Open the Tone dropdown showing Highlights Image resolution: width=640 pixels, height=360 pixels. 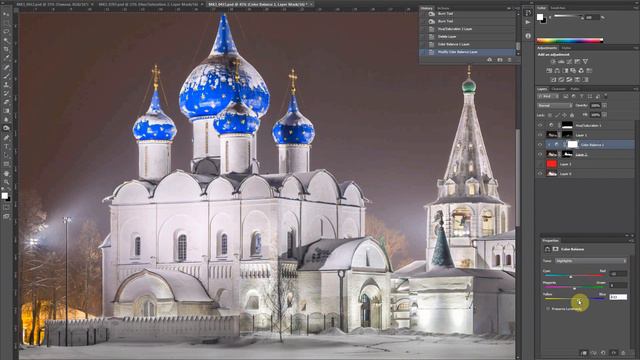coord(591,260)
